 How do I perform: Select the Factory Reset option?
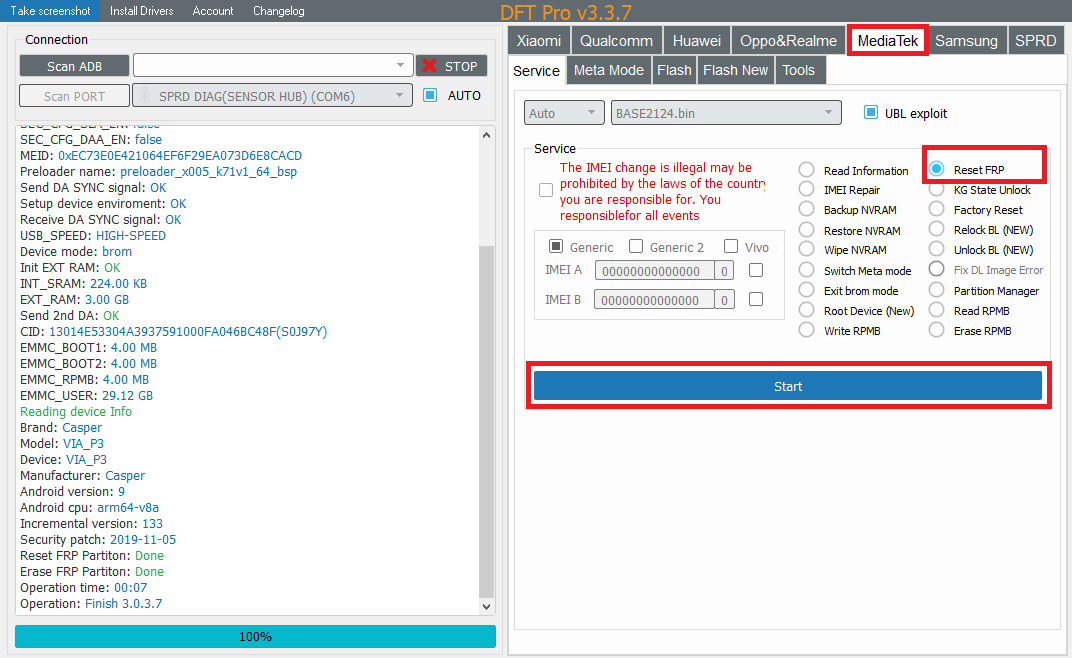tap(937, 209)
